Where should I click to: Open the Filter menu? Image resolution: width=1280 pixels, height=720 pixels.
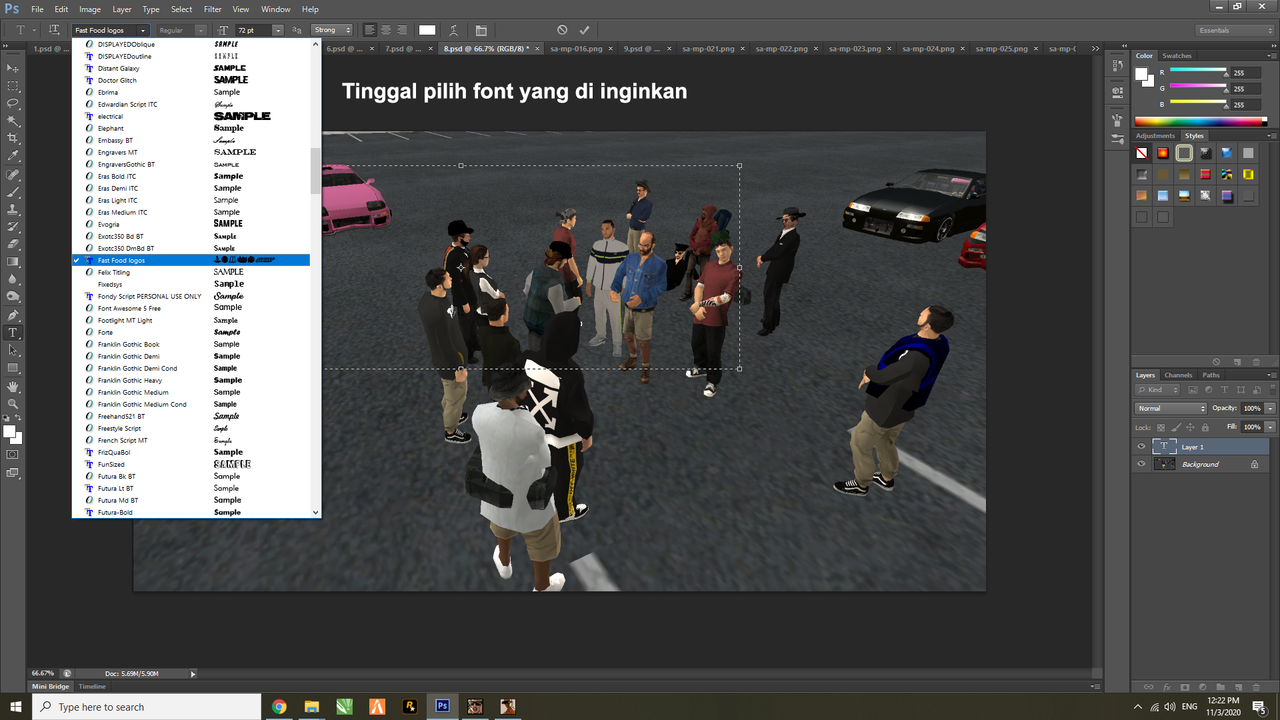click(x=212, y=9)
